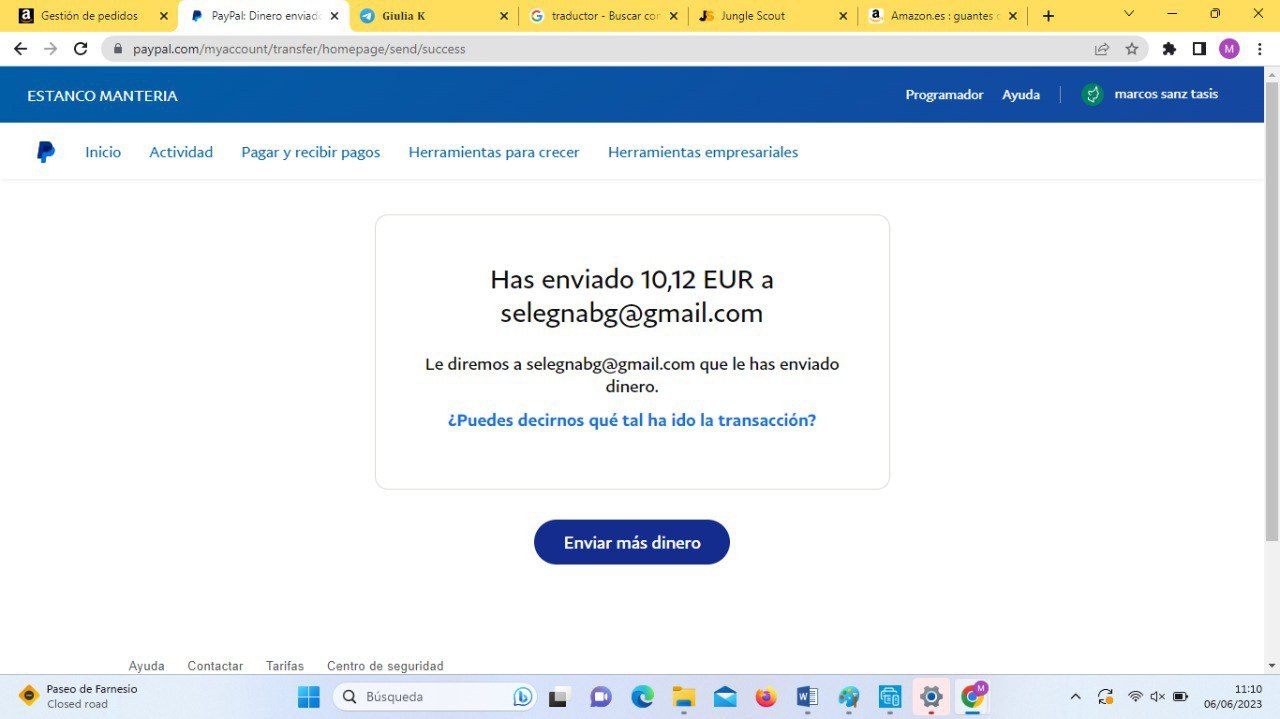Open the Inicio menu item
The image size is (1280, 719).
[103, 152]
